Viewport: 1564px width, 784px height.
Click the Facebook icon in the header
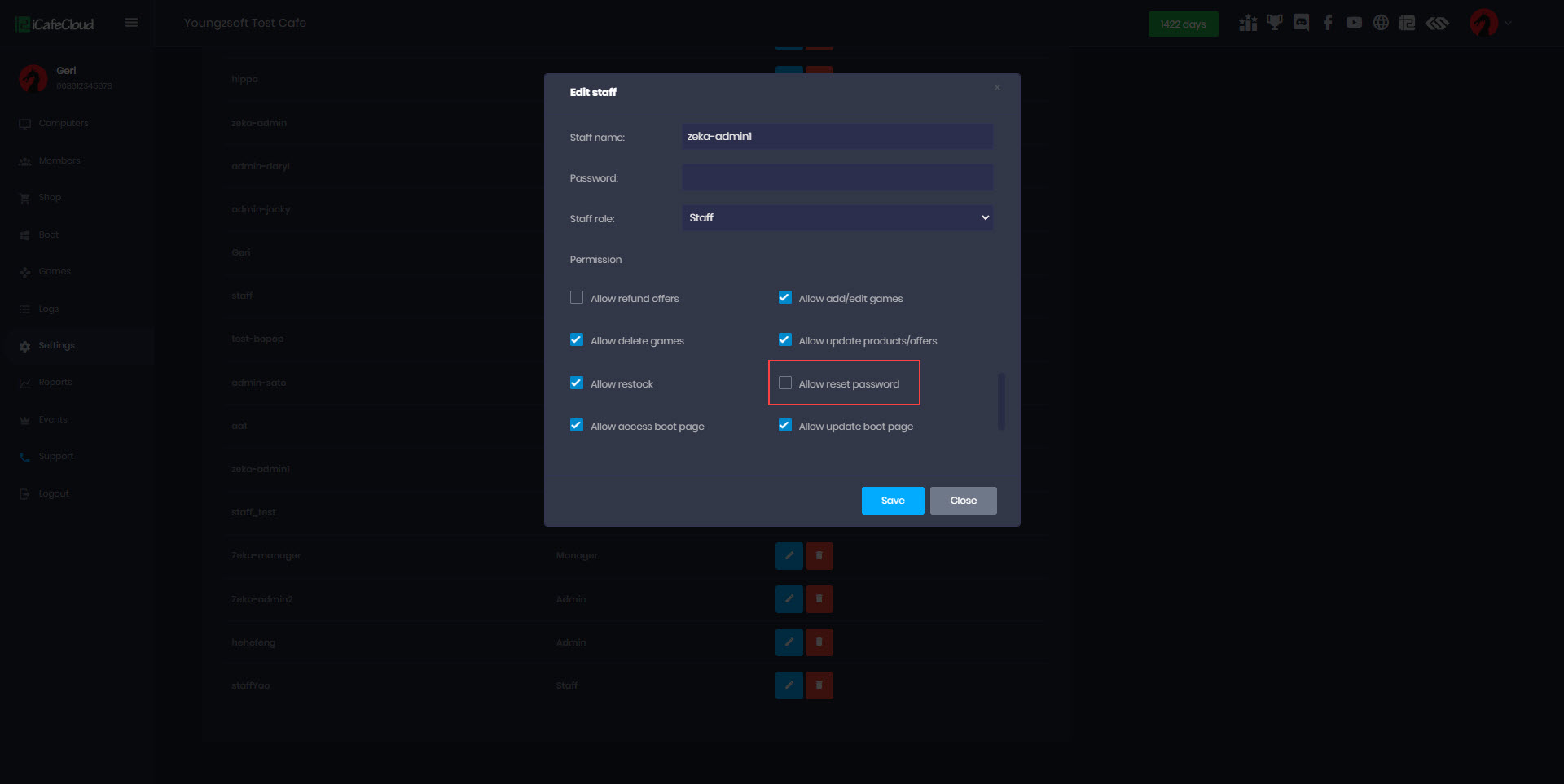pos(1328,23)
